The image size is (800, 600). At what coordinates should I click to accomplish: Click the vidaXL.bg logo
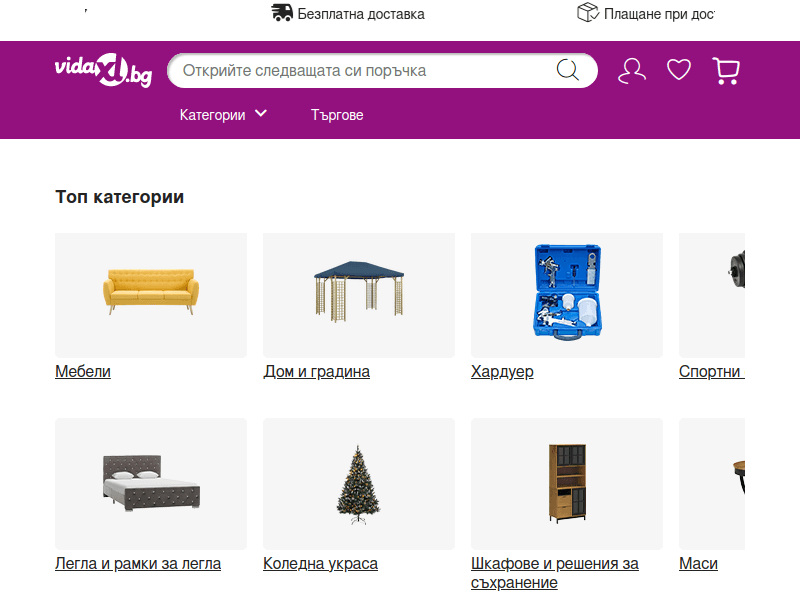click(103, 70)
